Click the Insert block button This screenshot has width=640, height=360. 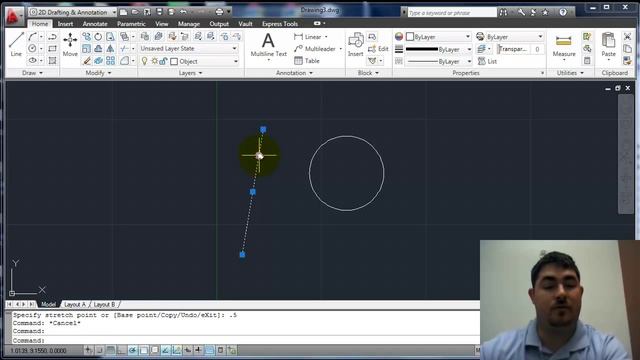(356, 44)
